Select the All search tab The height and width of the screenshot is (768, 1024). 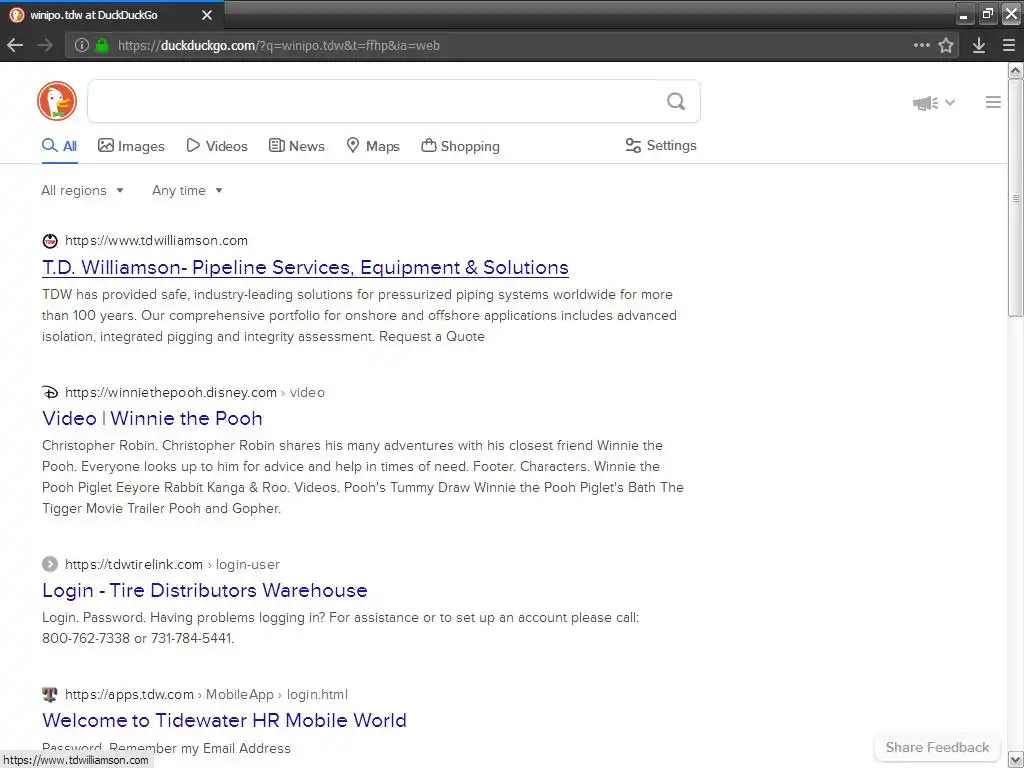(60, 146)
